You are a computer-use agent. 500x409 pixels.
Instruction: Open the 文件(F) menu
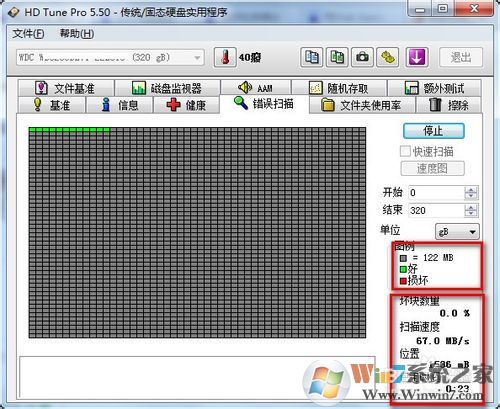pyautogui.click(x=28, y=34)
